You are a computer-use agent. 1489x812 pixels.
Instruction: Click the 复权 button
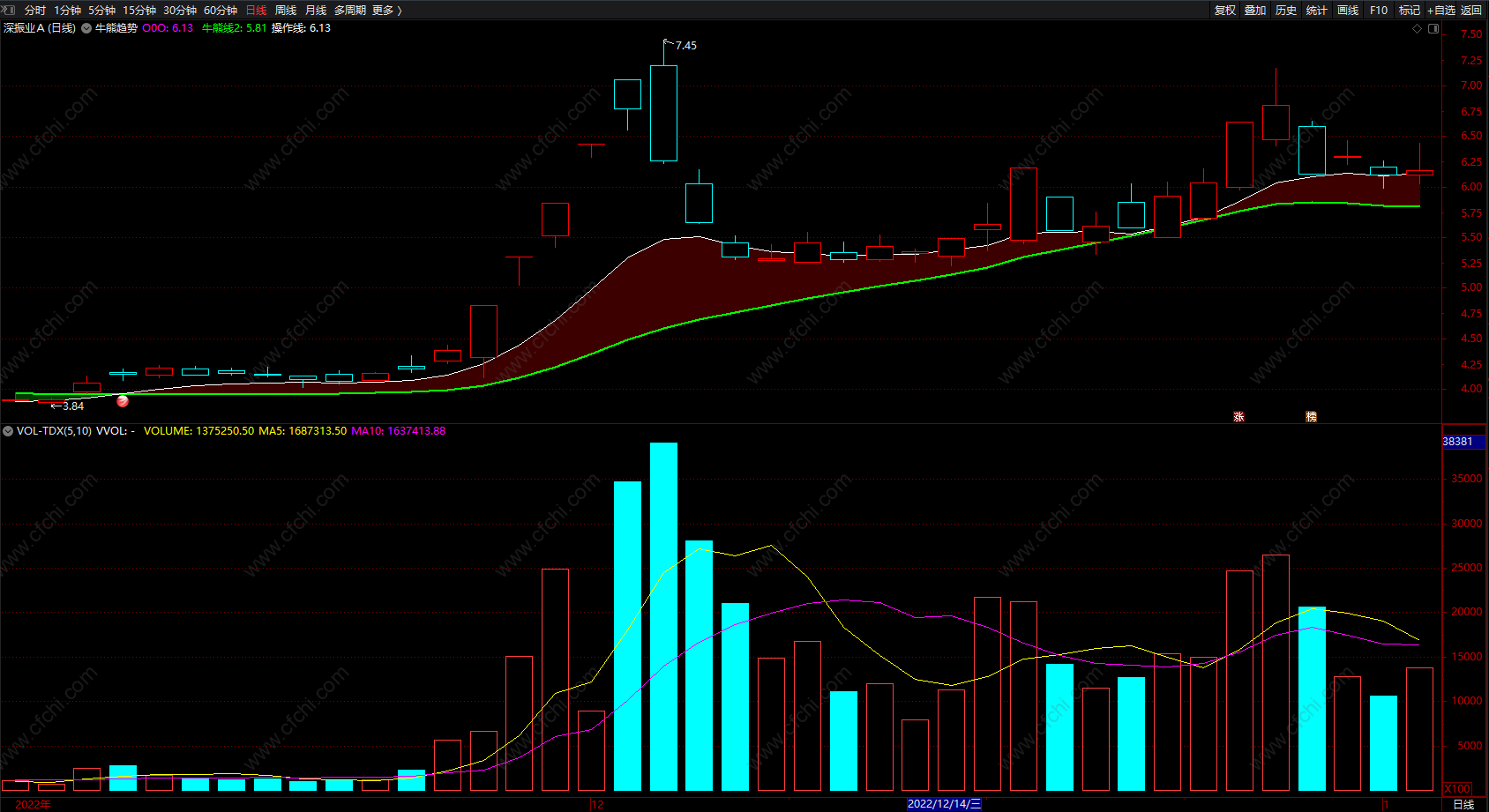pos(1225,10)
